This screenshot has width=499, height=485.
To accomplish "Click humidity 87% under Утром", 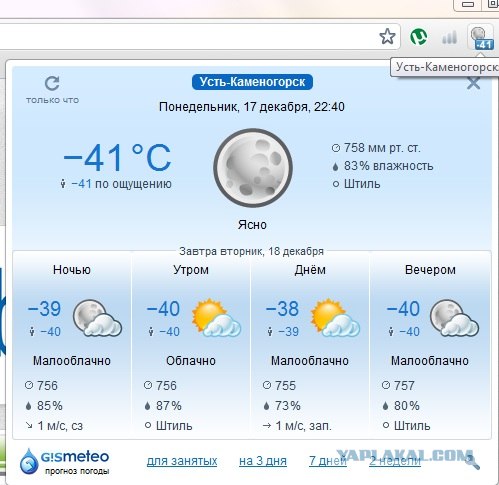I will [x=169, y=406].
